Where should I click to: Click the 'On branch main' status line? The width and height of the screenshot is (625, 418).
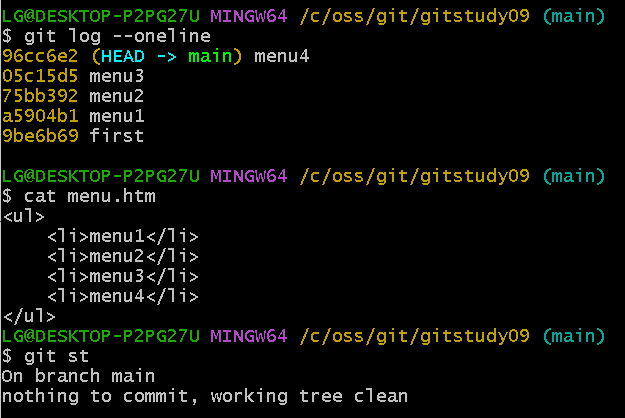(x=78, y=376)
